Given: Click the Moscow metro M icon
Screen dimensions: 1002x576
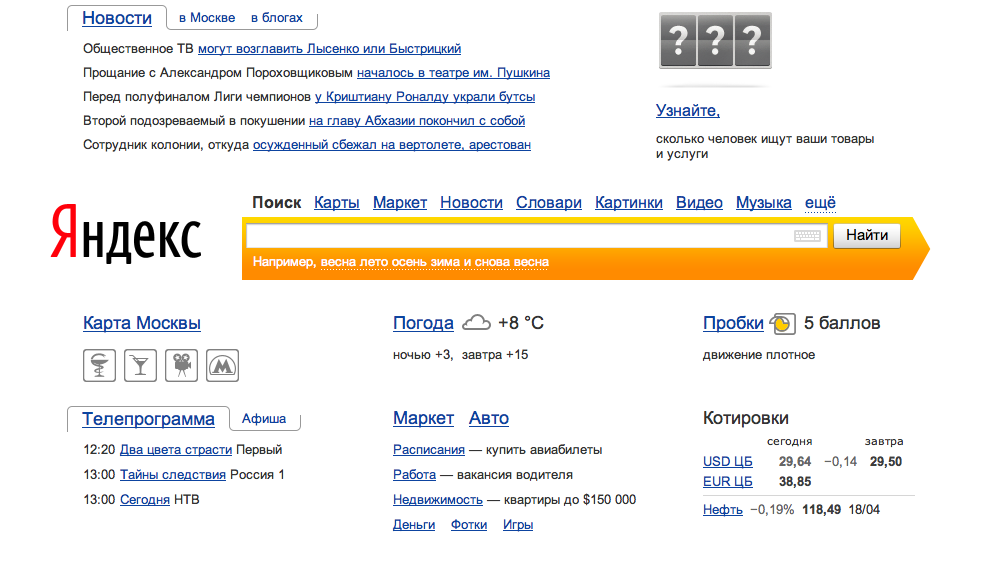Looking at the screenshot, I should pos(222,366).
